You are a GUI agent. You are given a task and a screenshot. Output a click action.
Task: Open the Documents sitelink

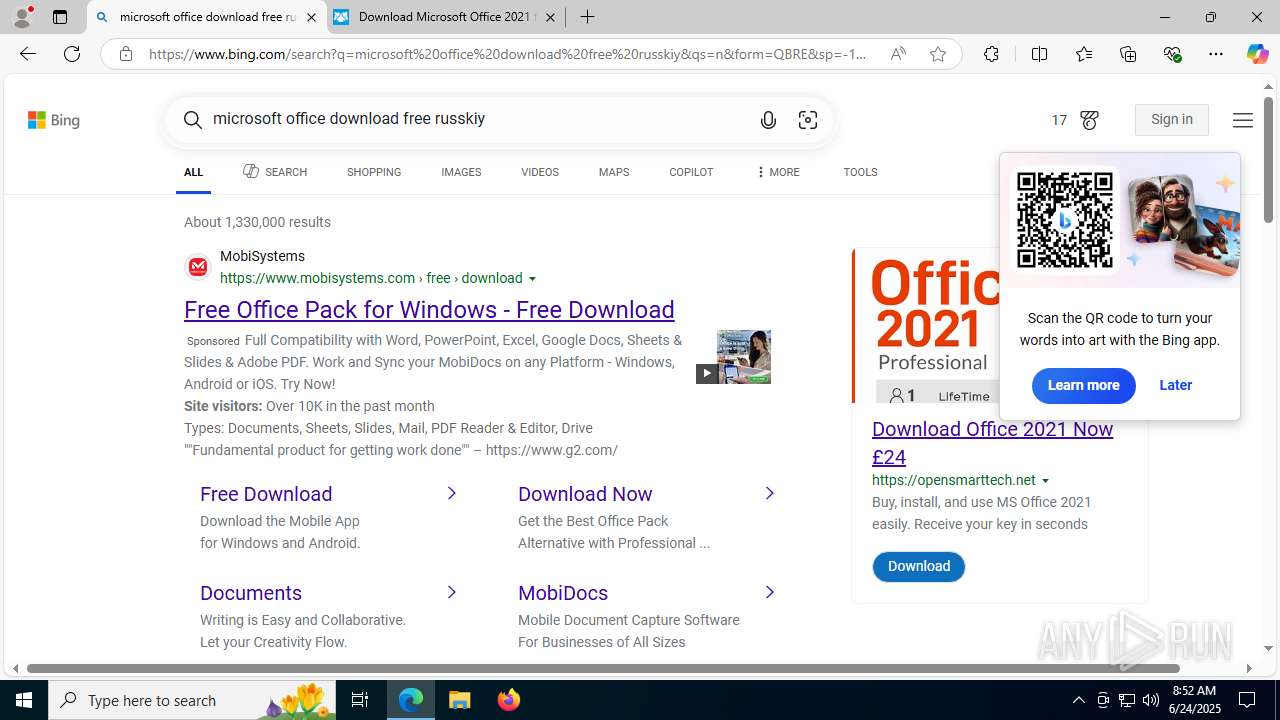(251, 593)
